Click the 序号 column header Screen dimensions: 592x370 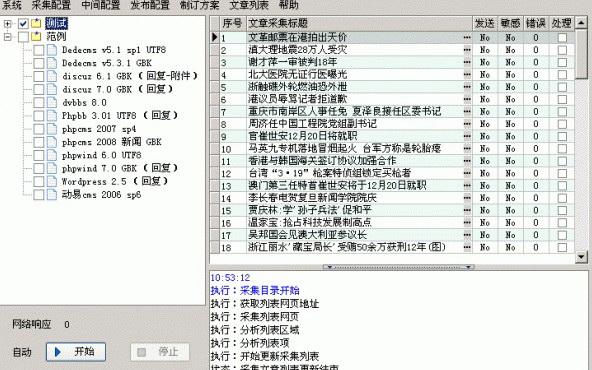point(233,23)
